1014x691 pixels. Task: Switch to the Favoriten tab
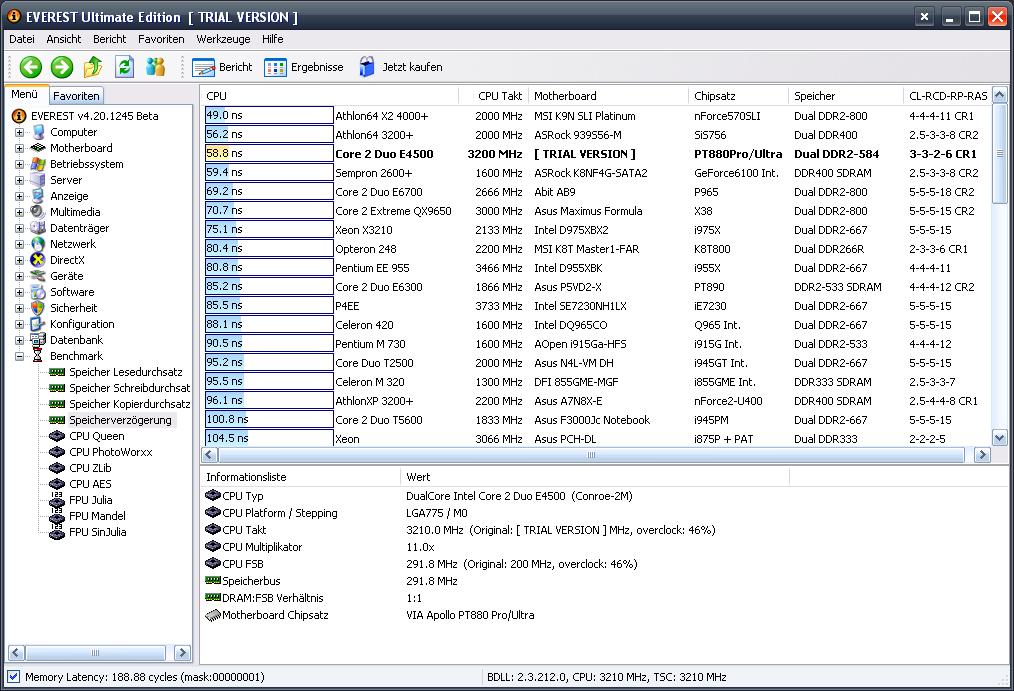[x=76, y=96]
